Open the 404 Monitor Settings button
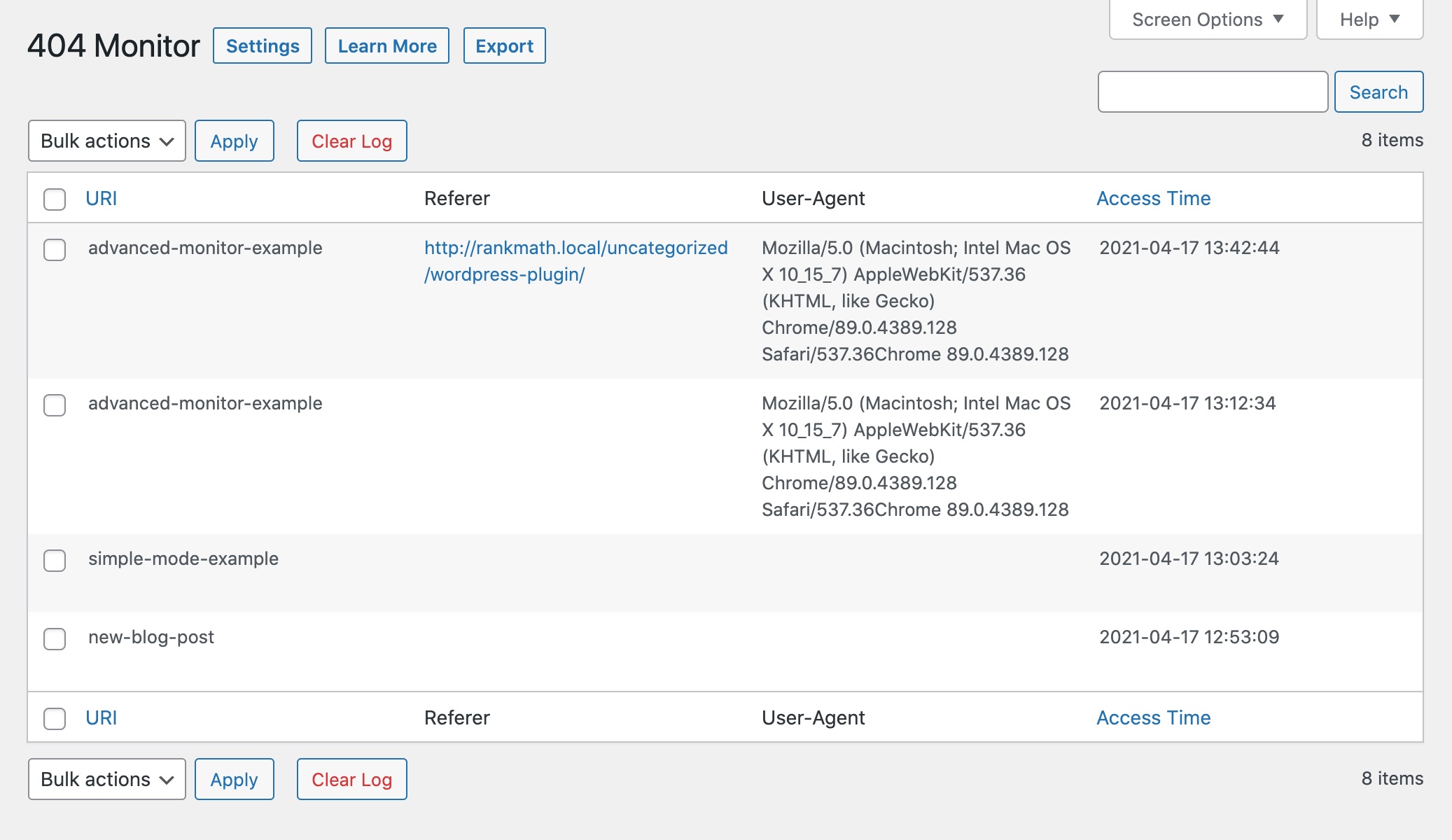The width and height of the screenshot is (1452, 840). (x=263, y=46)
